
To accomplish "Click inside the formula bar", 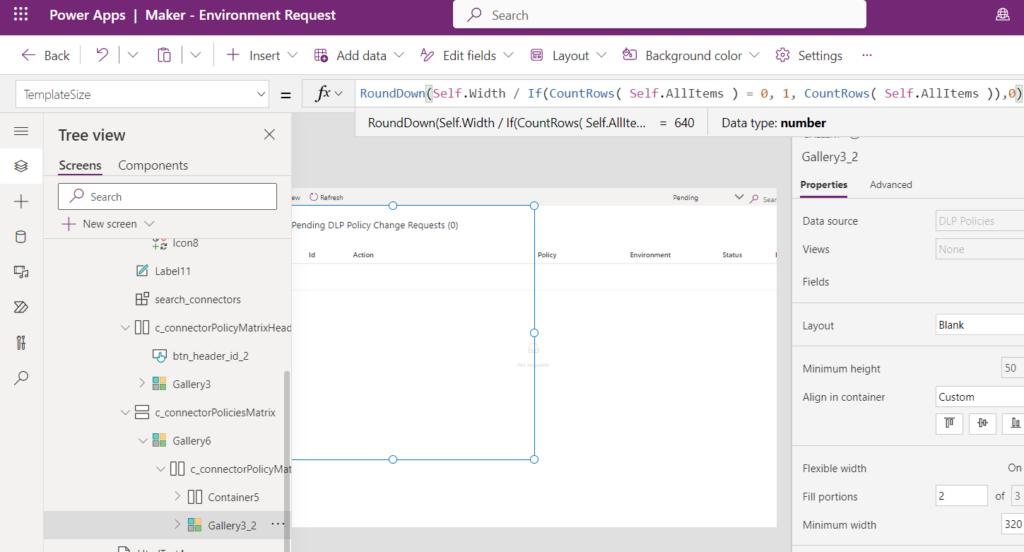I will tap(689, 94).
